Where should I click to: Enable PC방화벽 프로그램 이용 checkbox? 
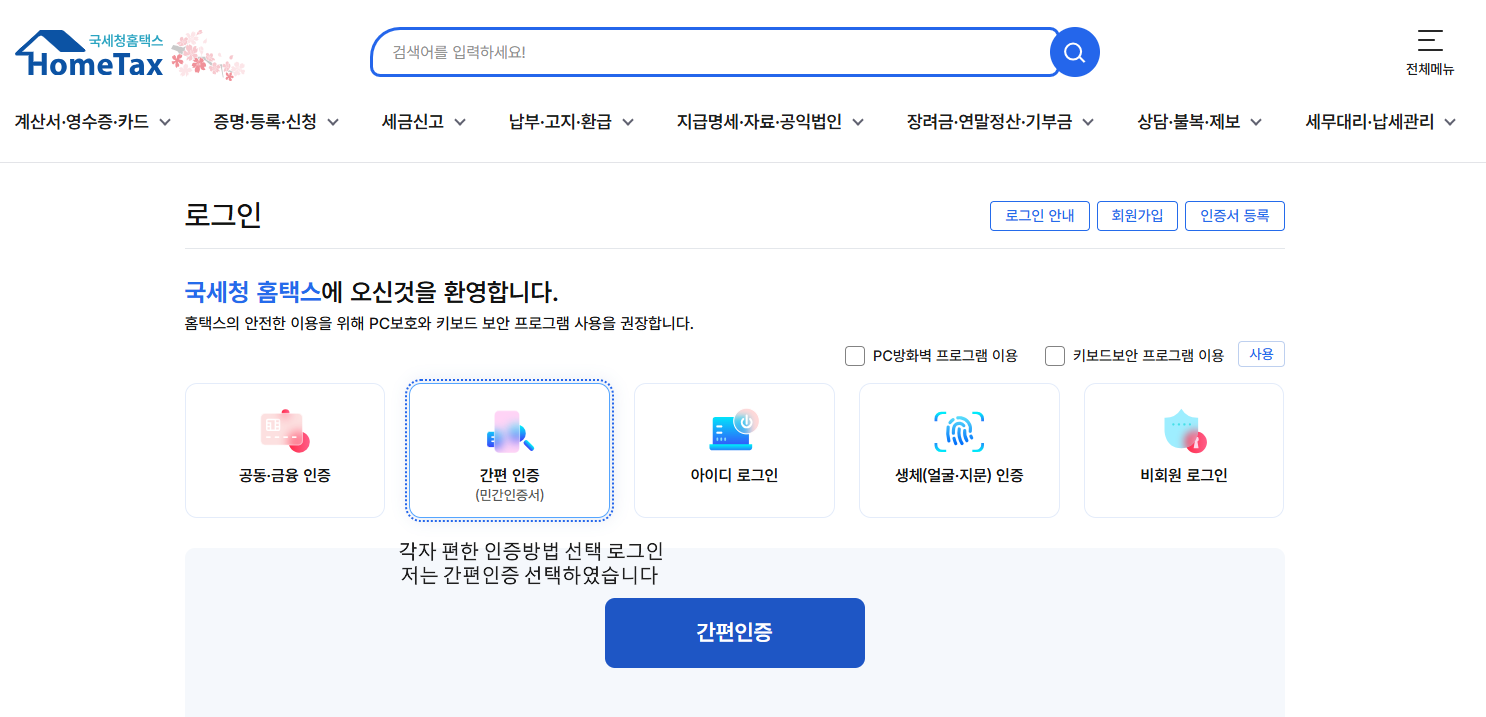(855, 355)
